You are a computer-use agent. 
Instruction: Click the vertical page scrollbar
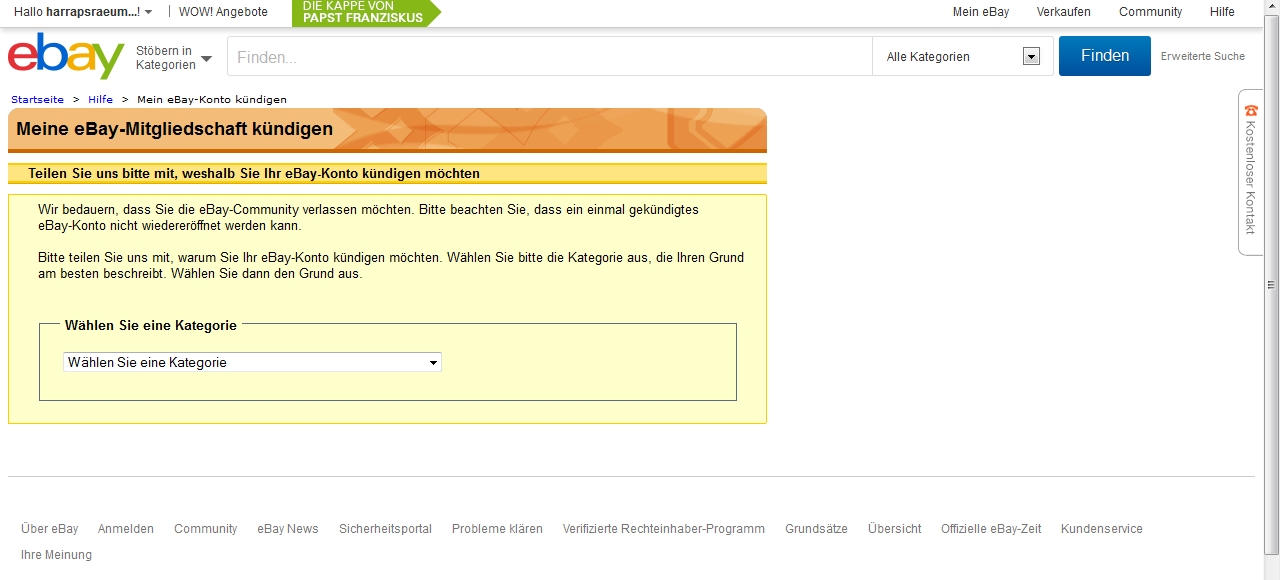click(x=1272, y=285)
